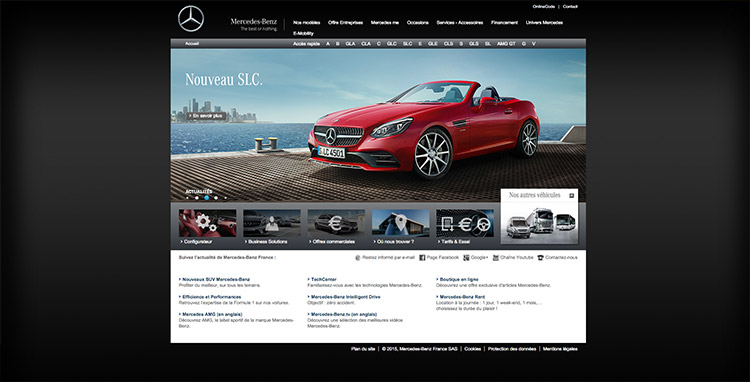Click the trucks and vans image
This screenshot has width=750, height=382.
(540, 222)
